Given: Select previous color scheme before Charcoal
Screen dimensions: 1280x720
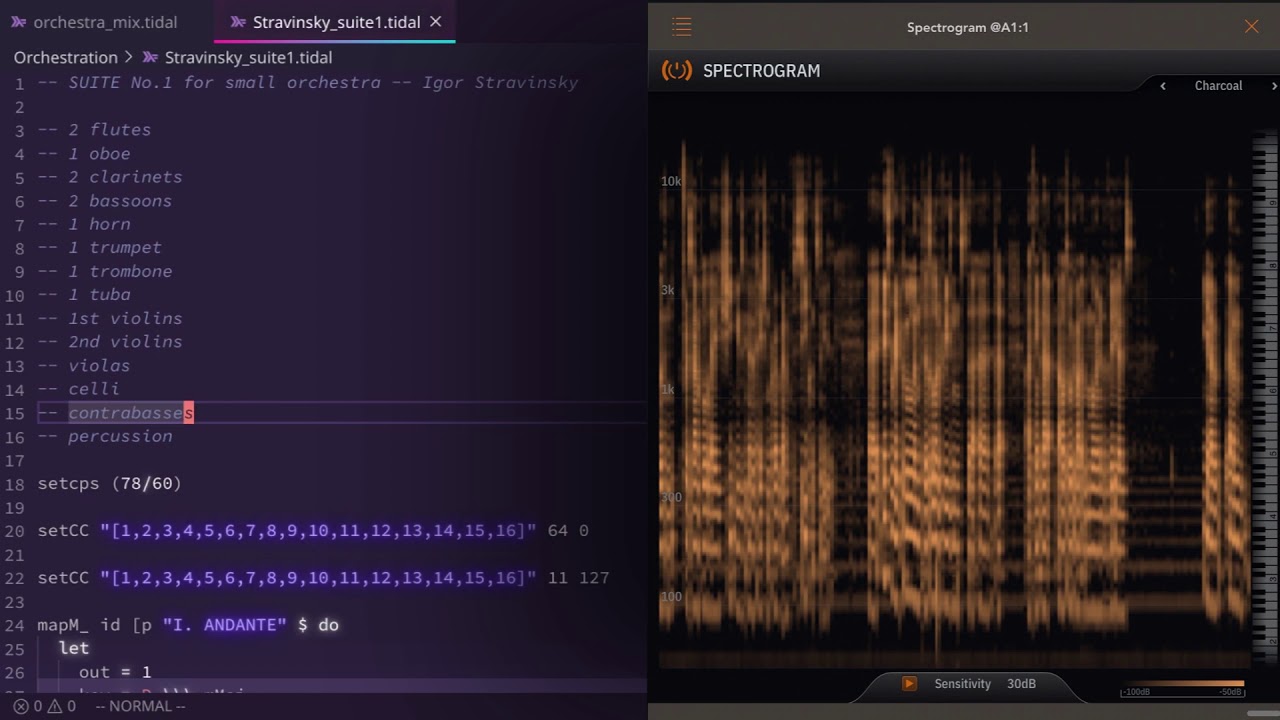Looking at the screenshot, I should click(1163, 86).
